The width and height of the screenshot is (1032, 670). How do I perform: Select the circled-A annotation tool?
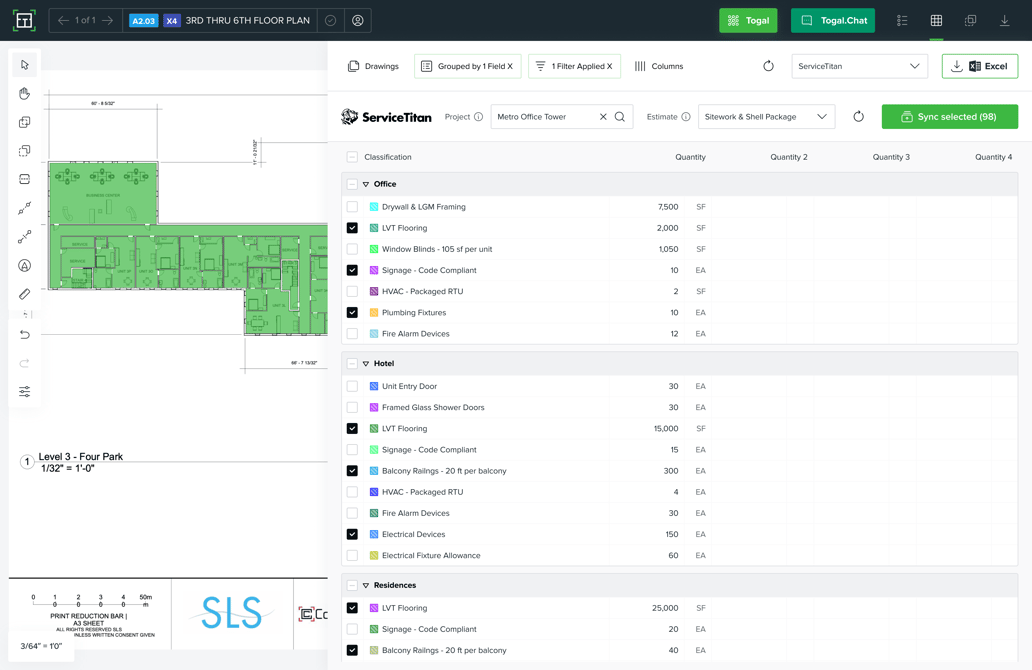point(24,265)
